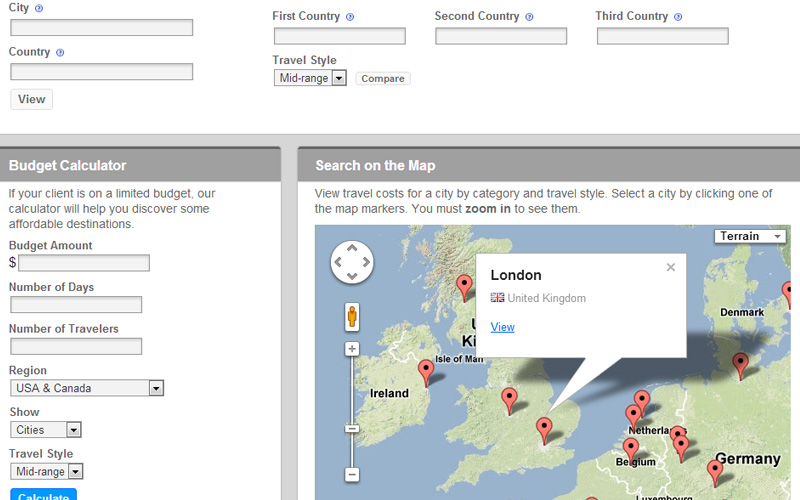
Task: Select the marker over Belgium
Action: click(631, 451)
